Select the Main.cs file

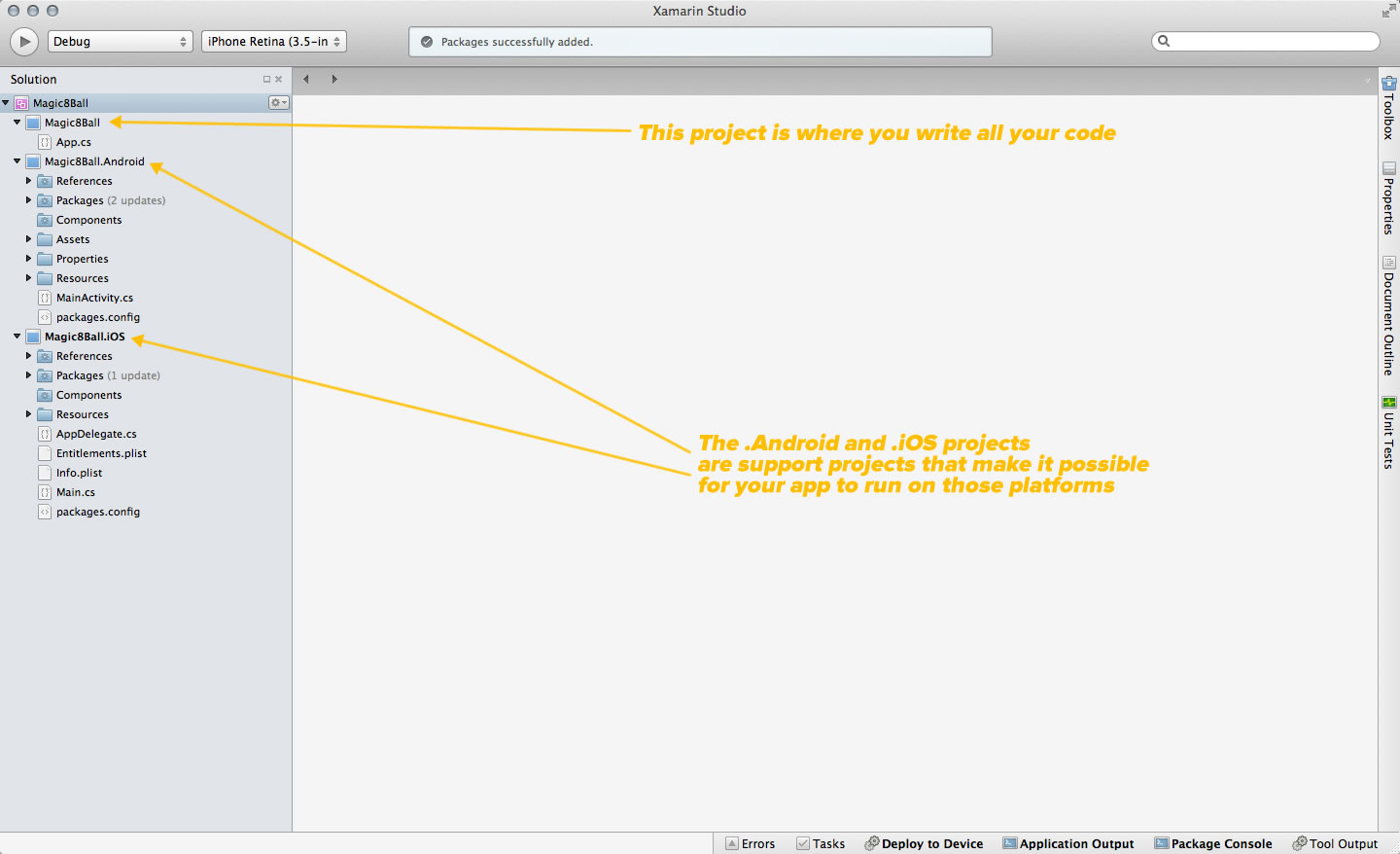(x=76, y=492)
